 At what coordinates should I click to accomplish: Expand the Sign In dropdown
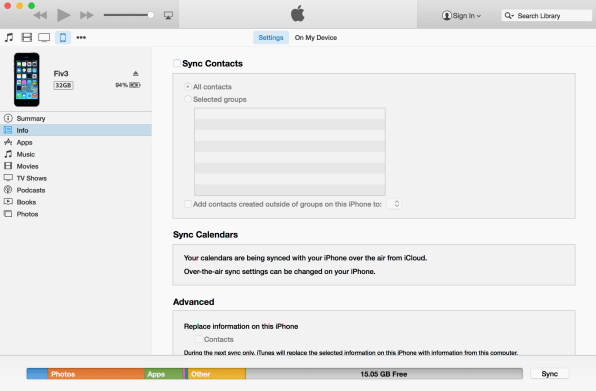pyautogui.click(x=461, y=16)
